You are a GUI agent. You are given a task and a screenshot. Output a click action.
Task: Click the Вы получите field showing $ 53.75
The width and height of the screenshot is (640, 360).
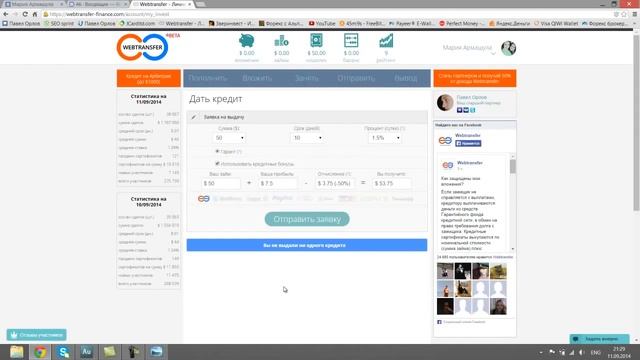[391, 184]
